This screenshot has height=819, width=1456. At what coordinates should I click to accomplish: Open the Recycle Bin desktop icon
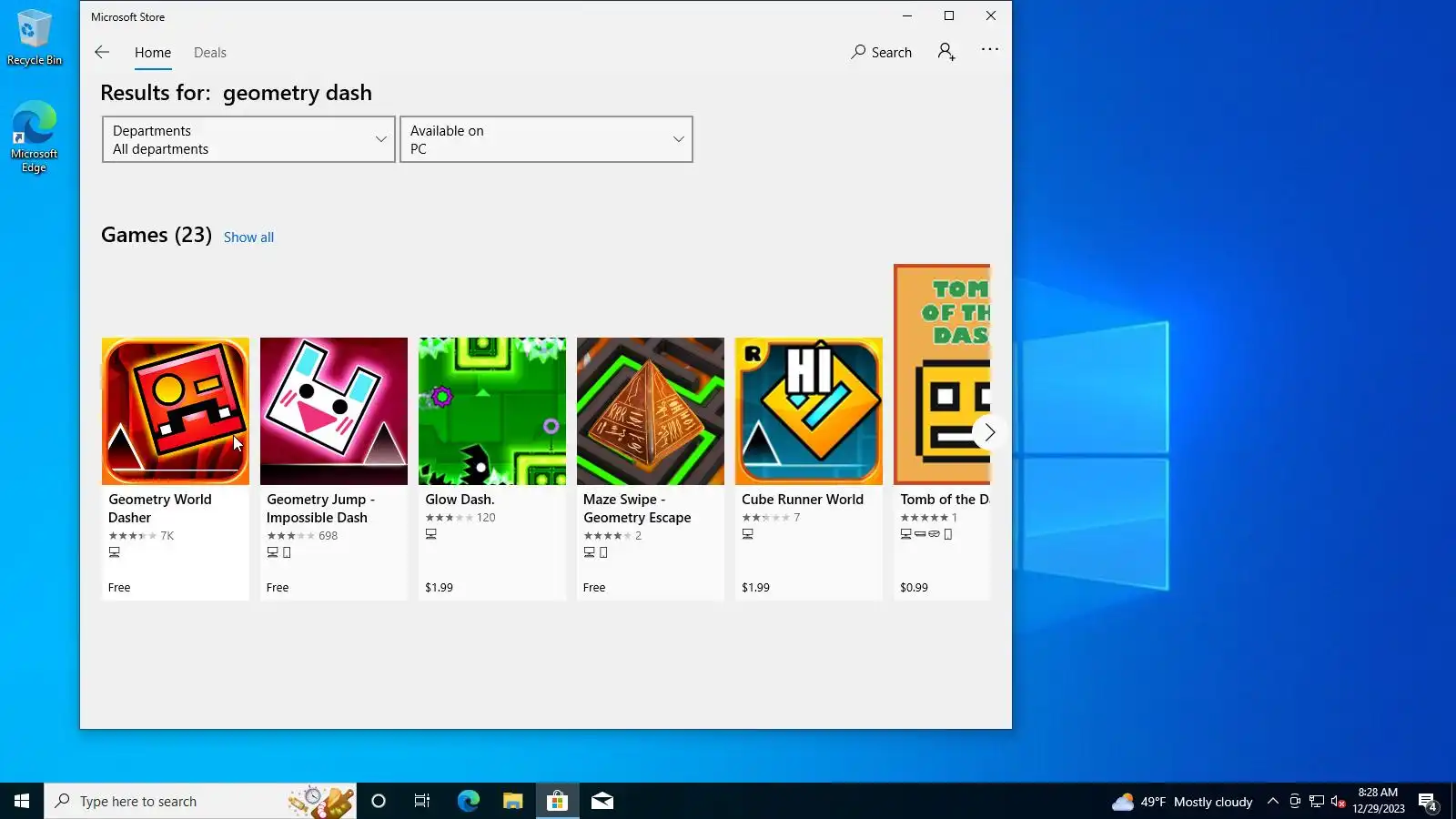coord(35,37)
